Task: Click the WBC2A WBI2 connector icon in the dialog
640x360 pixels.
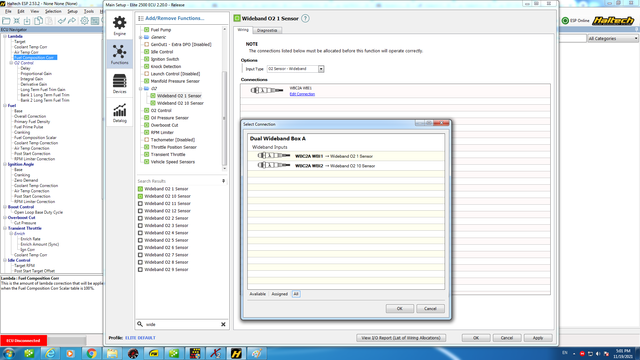Action: coord(273,165)
